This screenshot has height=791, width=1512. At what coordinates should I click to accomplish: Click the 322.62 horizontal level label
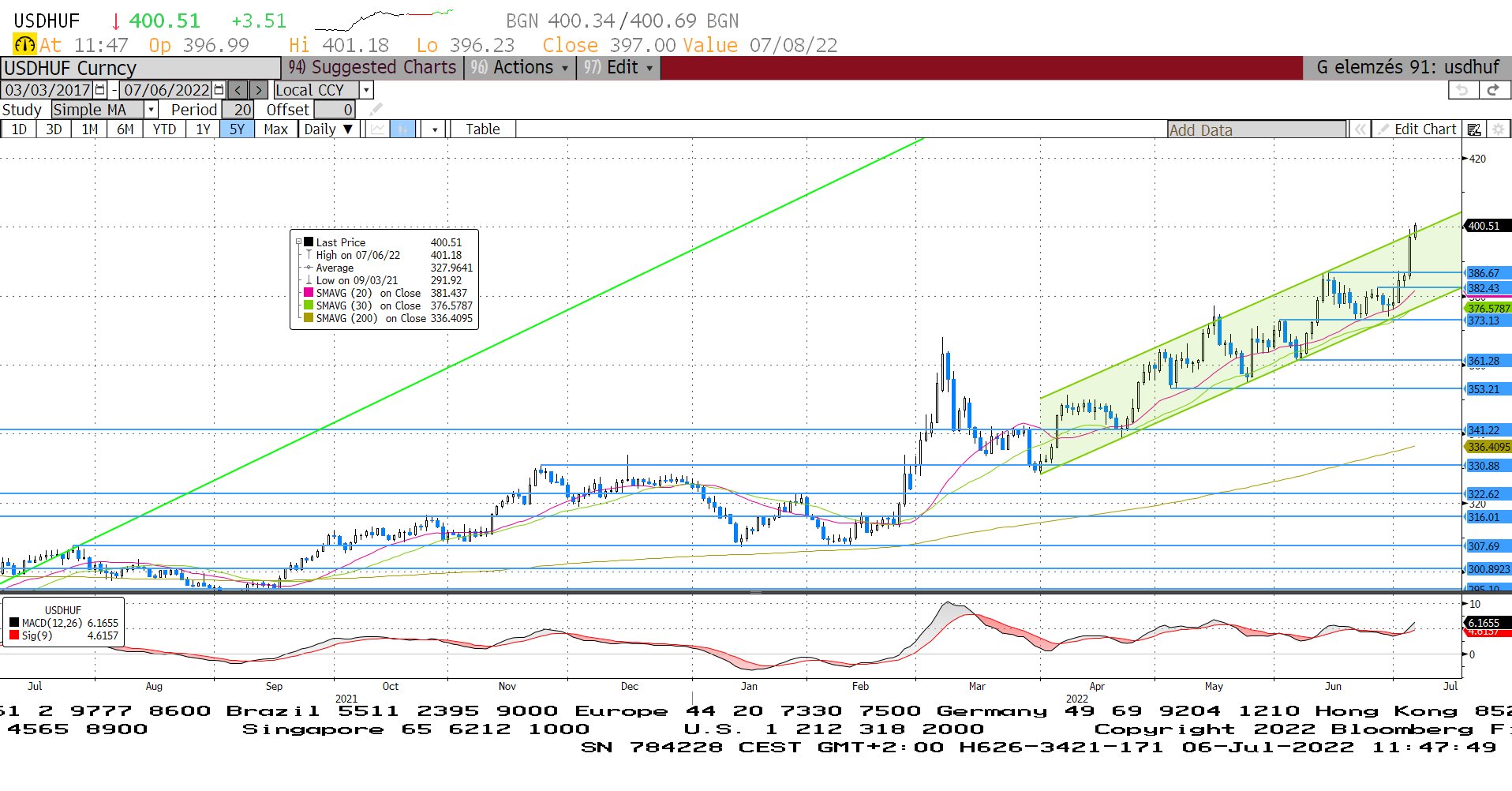(x=1487, y=494)
